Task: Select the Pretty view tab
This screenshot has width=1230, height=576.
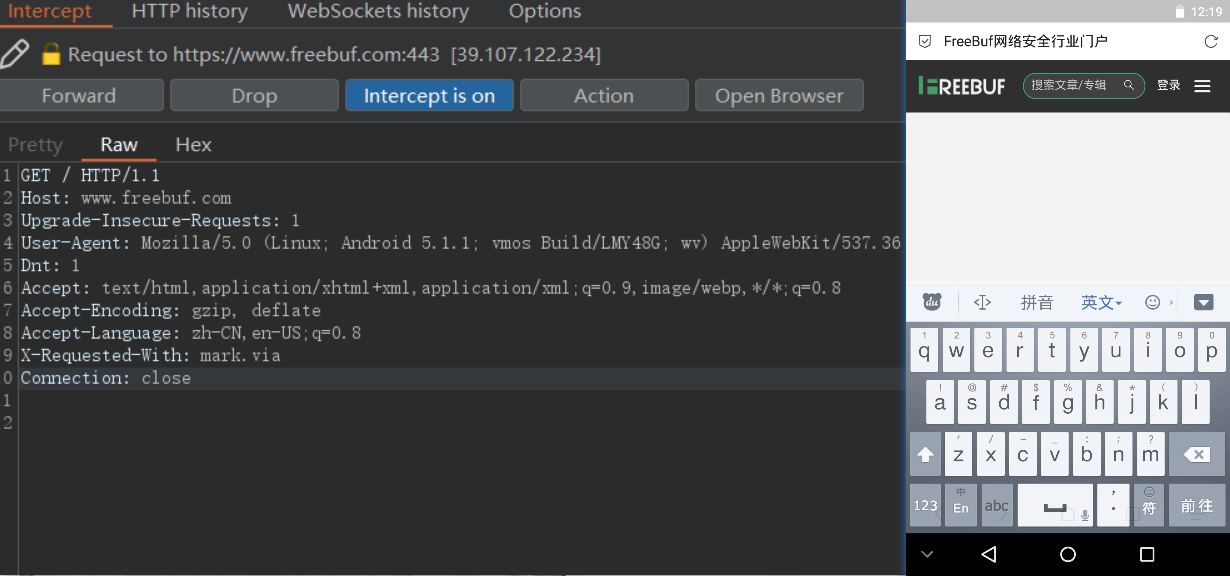Action: pos(35,145)
